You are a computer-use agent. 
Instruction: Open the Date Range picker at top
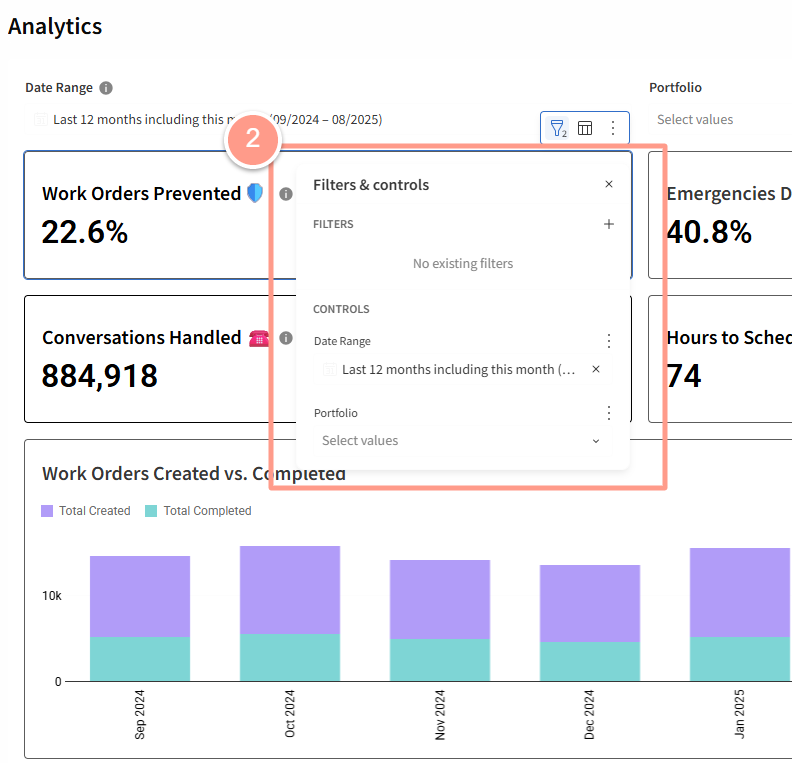point(280,120)
